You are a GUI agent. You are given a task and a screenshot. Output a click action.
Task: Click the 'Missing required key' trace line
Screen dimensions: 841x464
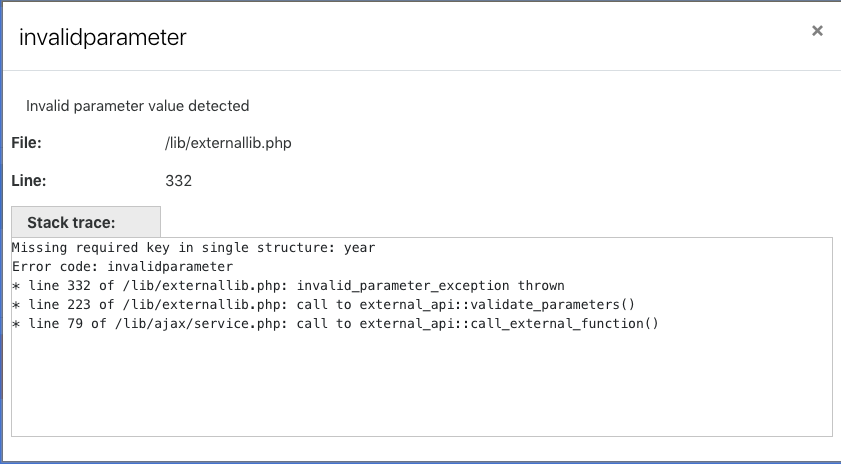(194, 248)
